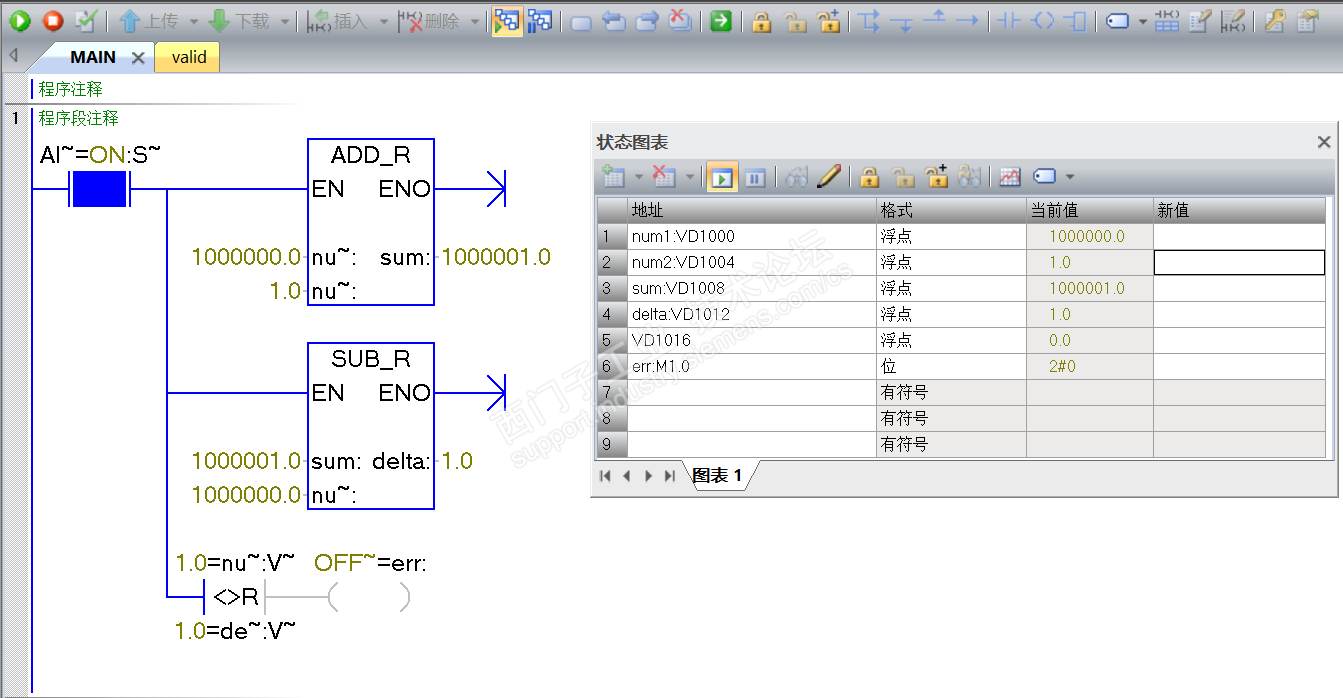Viewport: 1343px width, 698px height.
Task: Open the 上传 upload dropdown arrow
Action: [x=192, y=21]
